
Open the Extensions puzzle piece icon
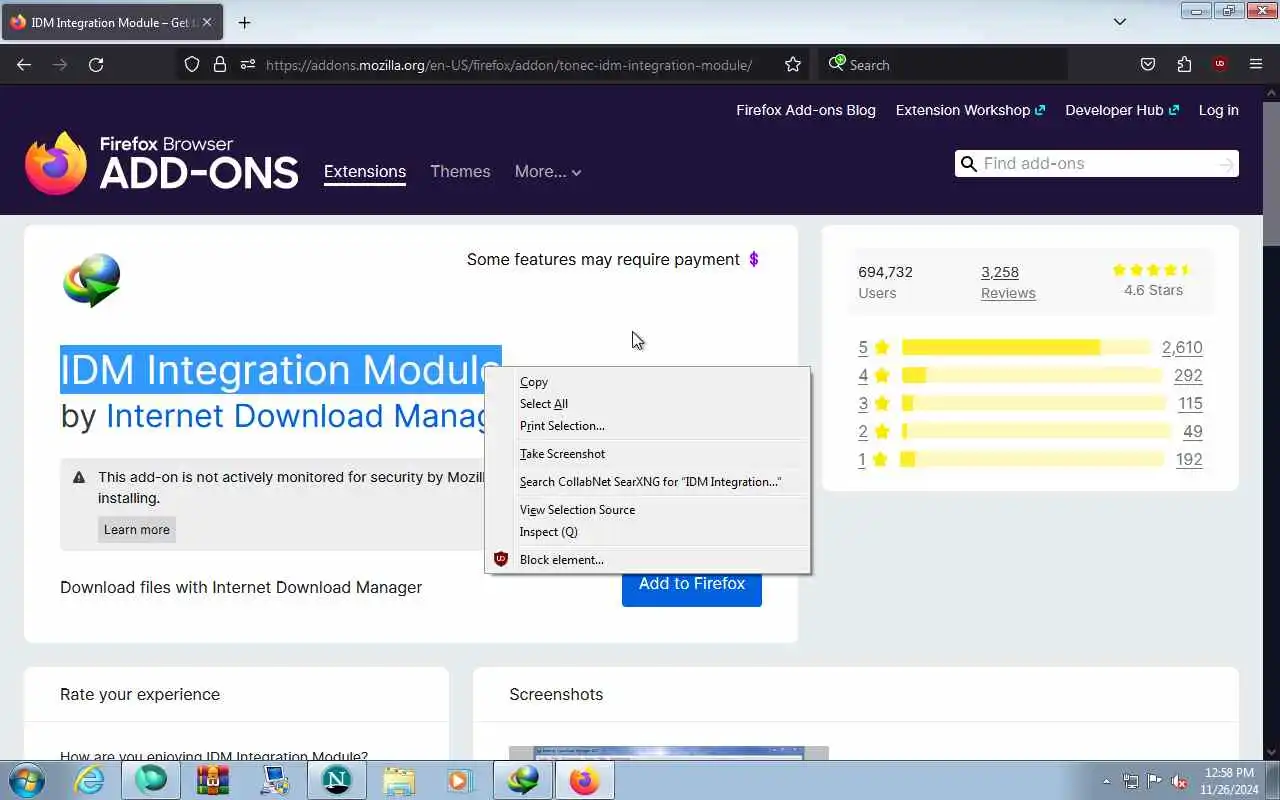click(1184, 64)
